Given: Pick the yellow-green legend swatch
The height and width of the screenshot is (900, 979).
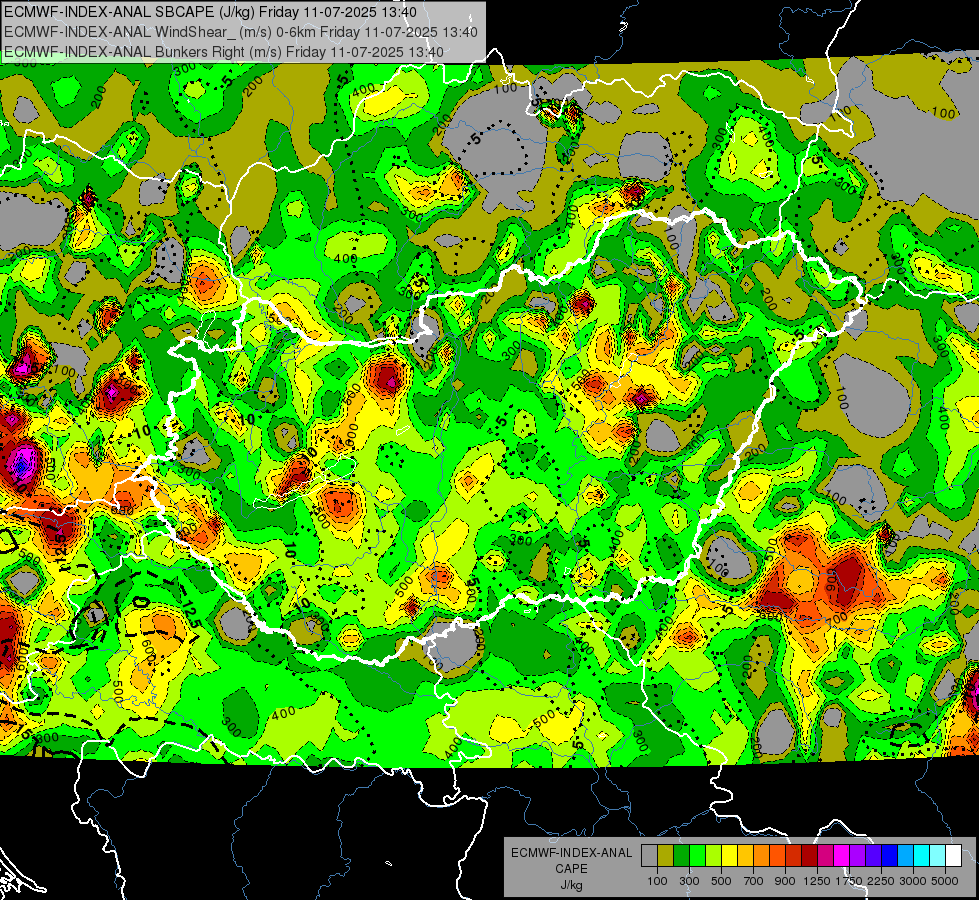Looking at the screenshot, I should click(x=714, y=856).
